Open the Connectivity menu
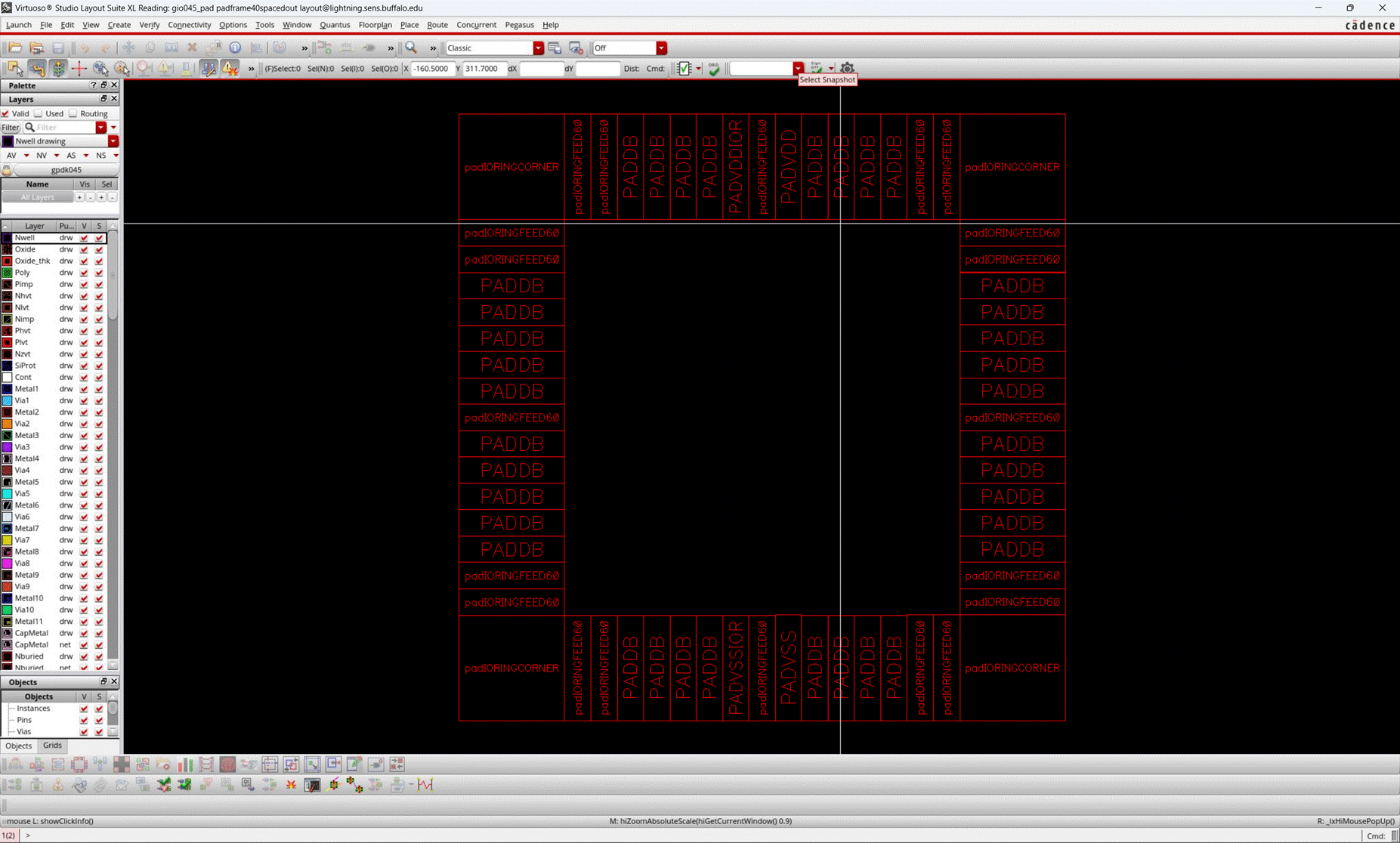 tap(189, 25)
